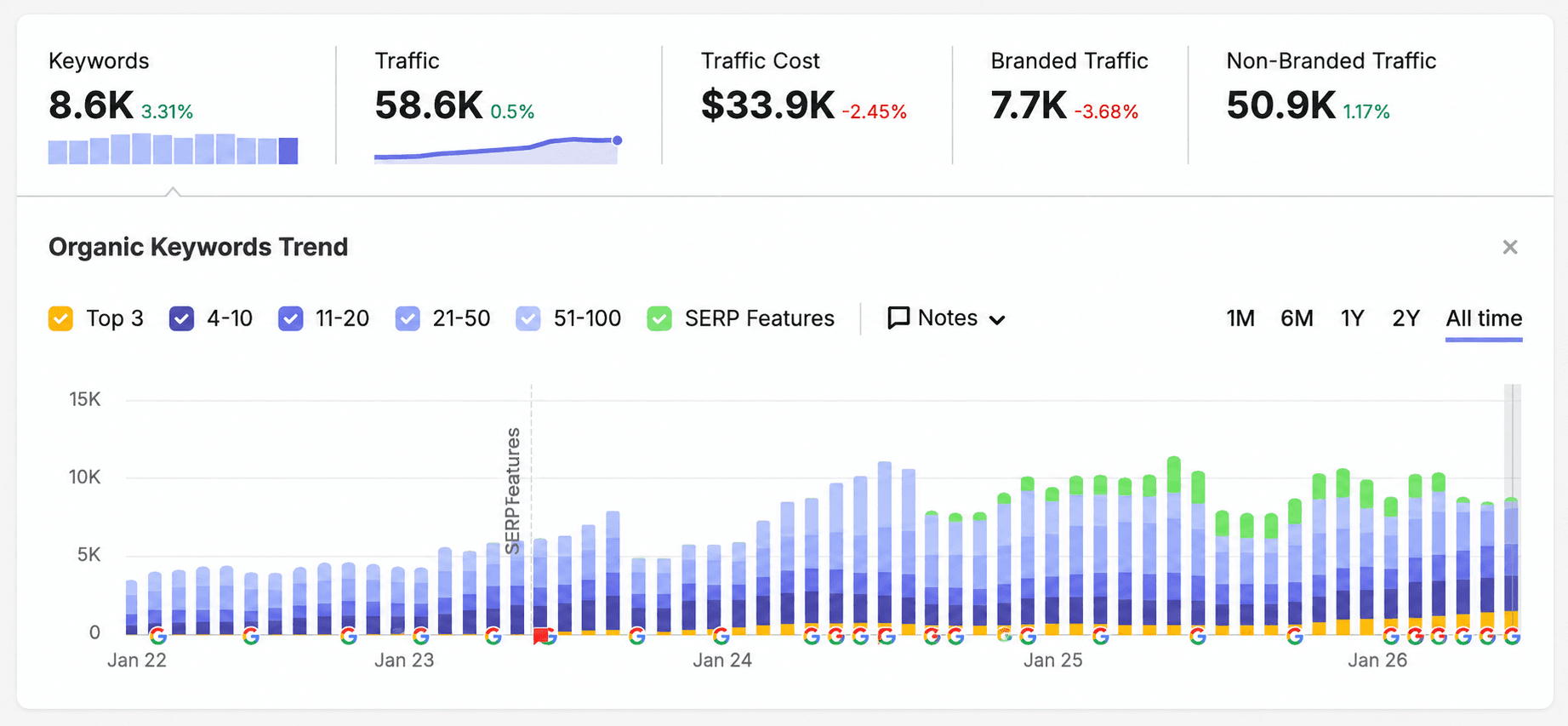Open the Notes dropdown
Image resolution: width=1568 pixels, height=726 pixels.
click(946, 318)
